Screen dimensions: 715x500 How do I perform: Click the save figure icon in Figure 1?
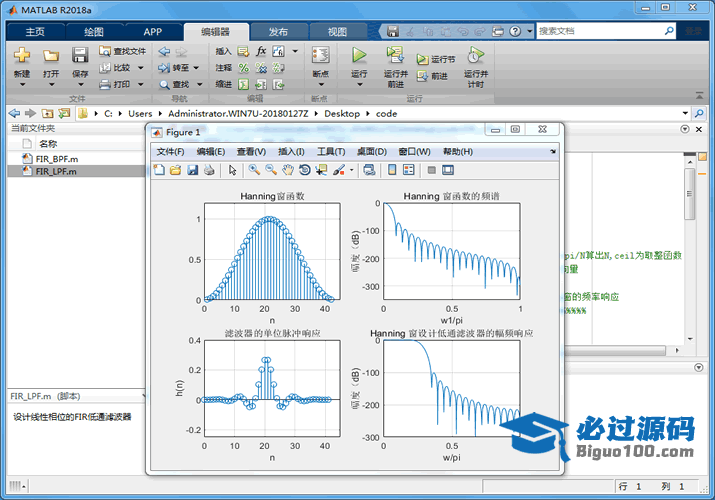tap(192, 170)
